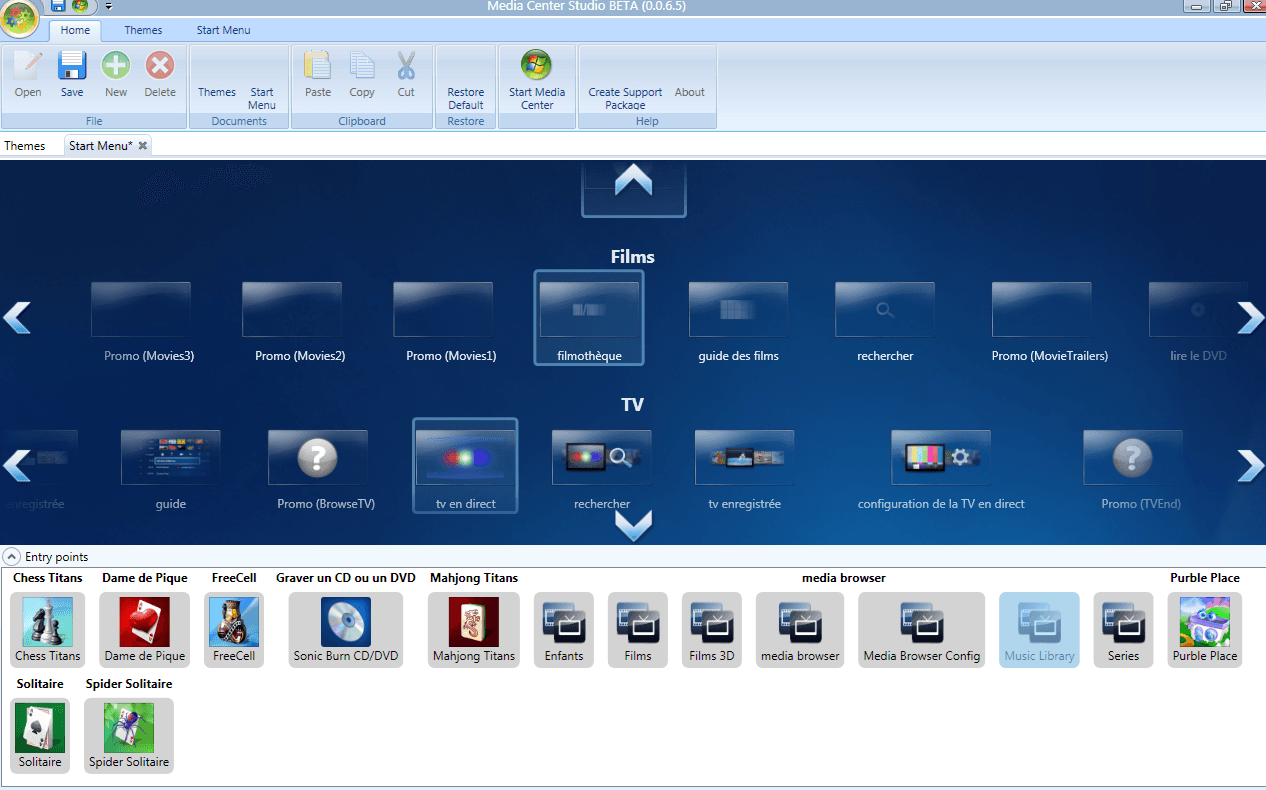Select the Films media browser entry

click(x=638, y=630)
